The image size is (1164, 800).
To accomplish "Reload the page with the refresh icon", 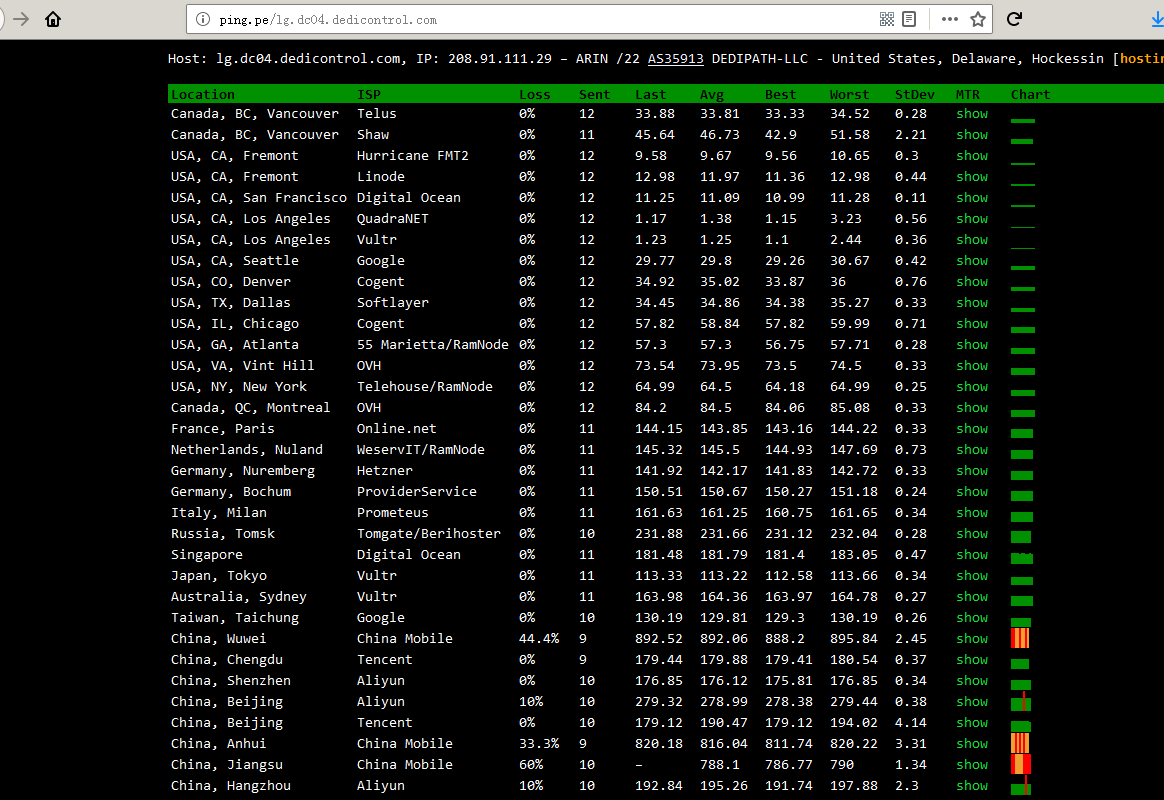I will 1014,19.
